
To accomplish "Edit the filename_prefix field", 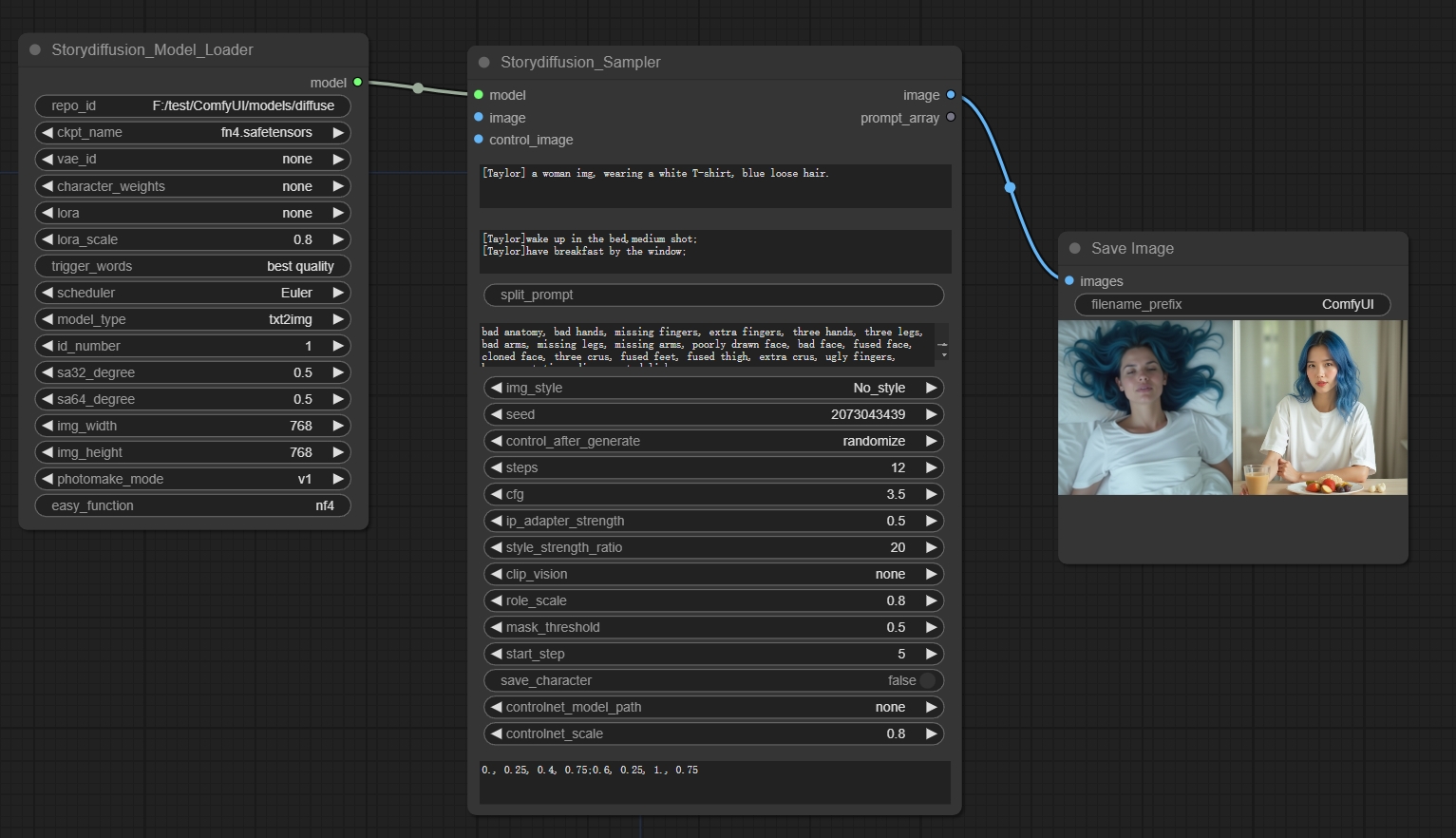I will point(1233,304).
